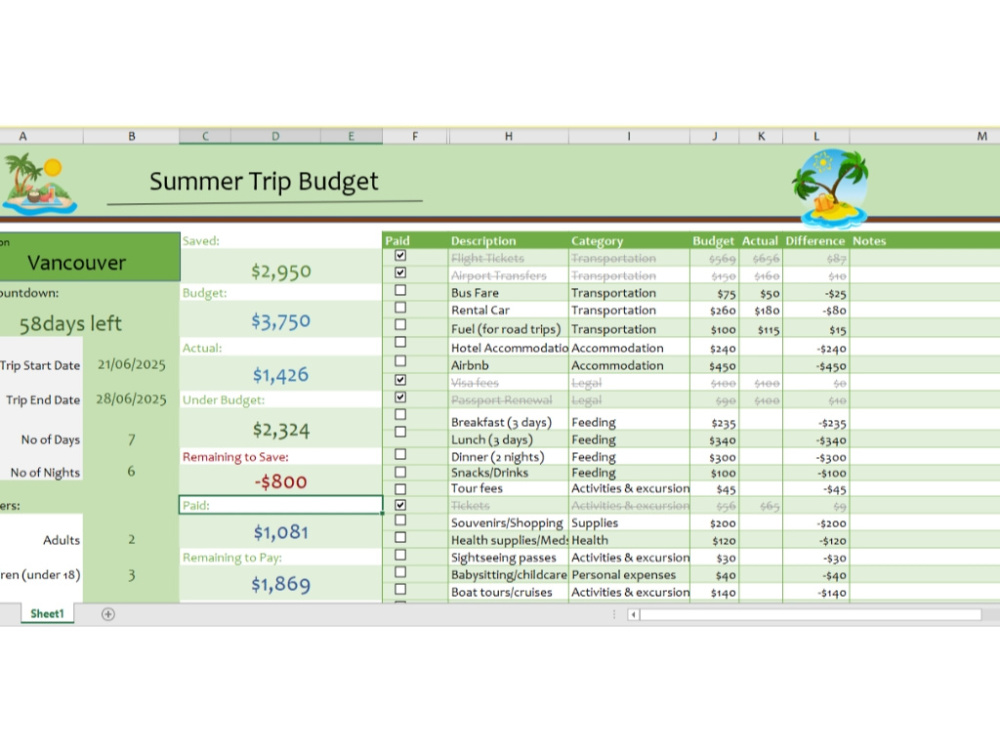Image resolution: width=1000 pixels, height=750 pixels.
Task: Click the horizontal scrollbar track
Action: pos(811,615)
